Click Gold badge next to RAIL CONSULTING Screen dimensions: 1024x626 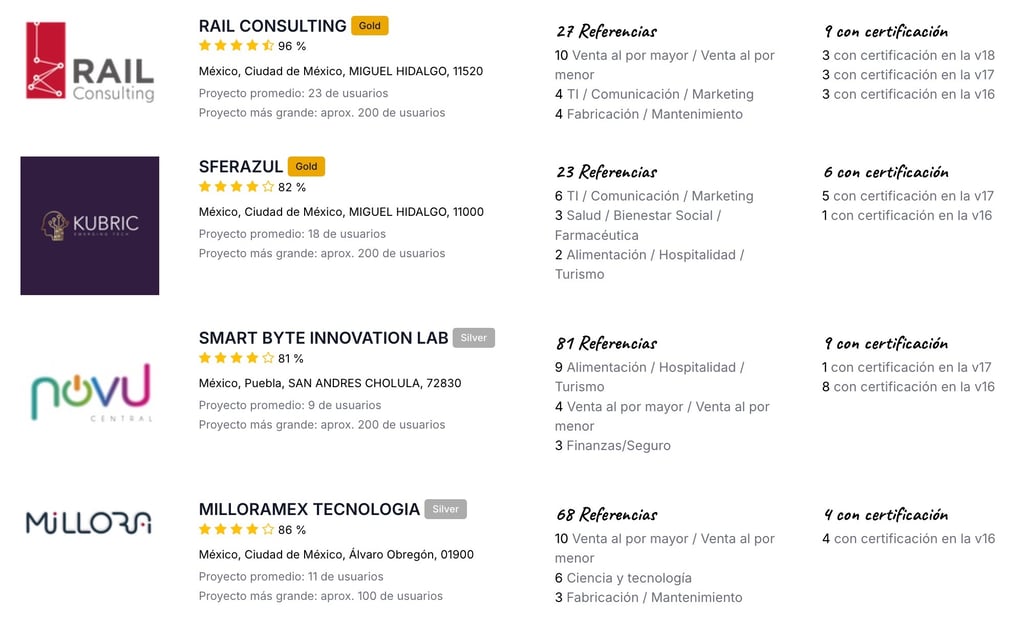point(370,25)
